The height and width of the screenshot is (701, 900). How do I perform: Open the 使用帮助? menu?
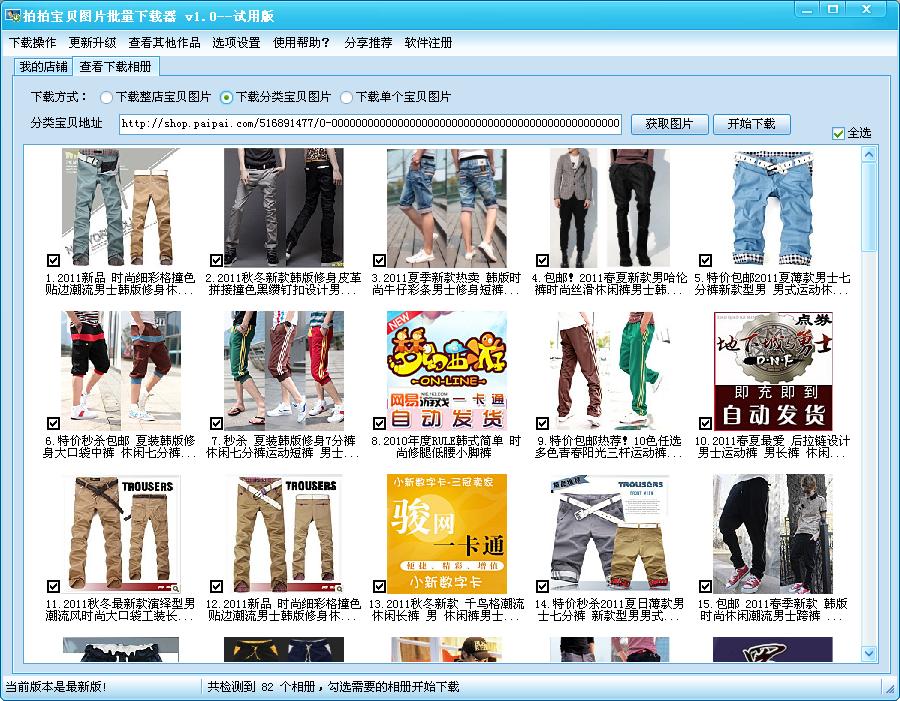(301, 42)
